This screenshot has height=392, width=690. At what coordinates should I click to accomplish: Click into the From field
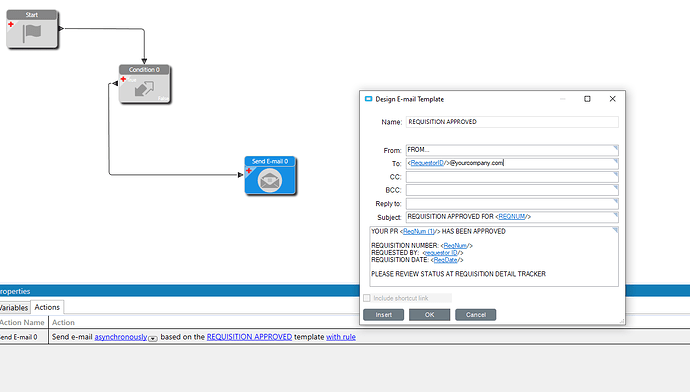click(x=512, y=150)
